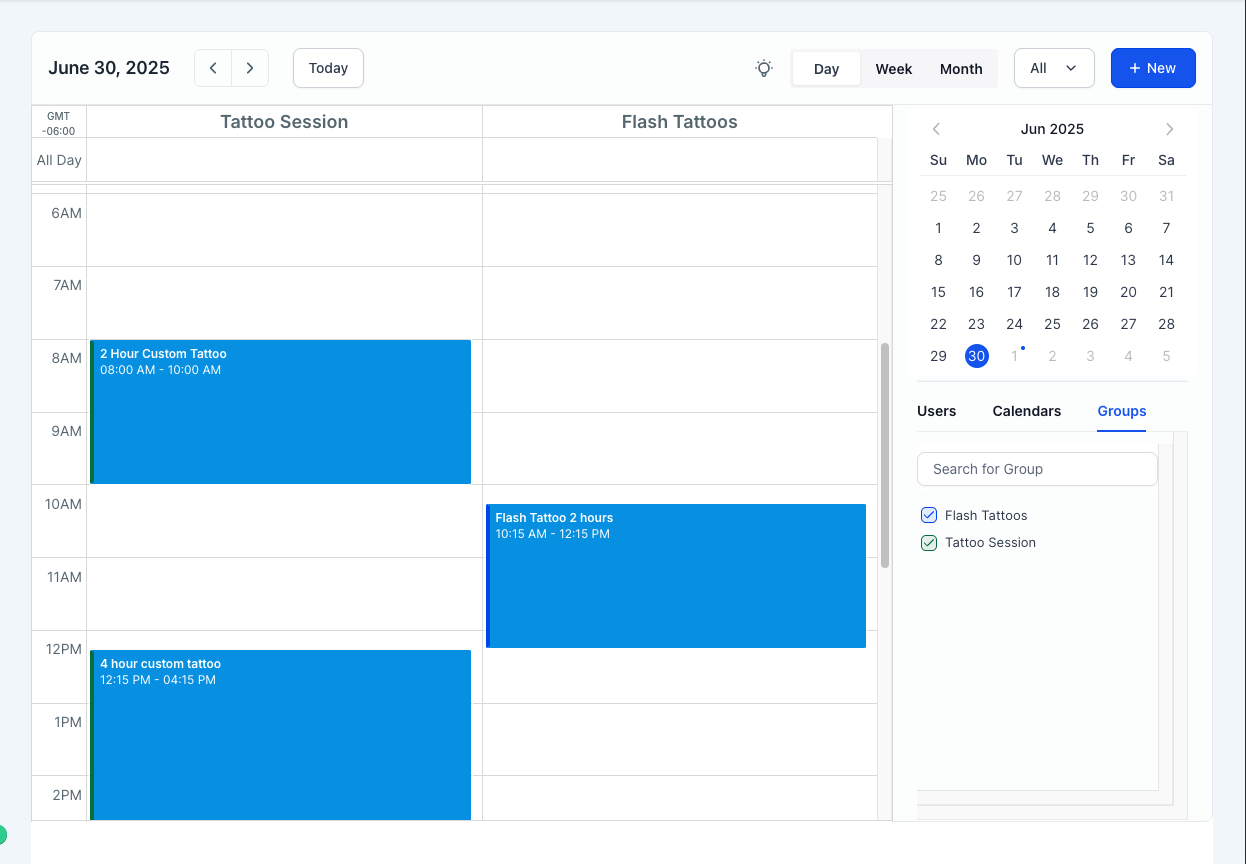Click the calendar vertical scrollbar
The image size is (1246, 864).
point(885,455)
